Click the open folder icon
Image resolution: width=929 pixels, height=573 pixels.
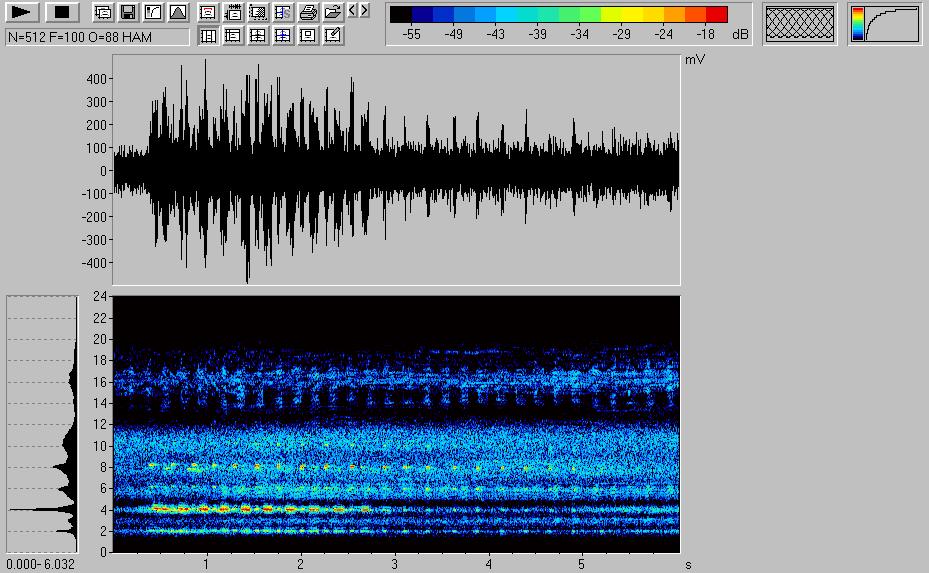click(333, 13)
